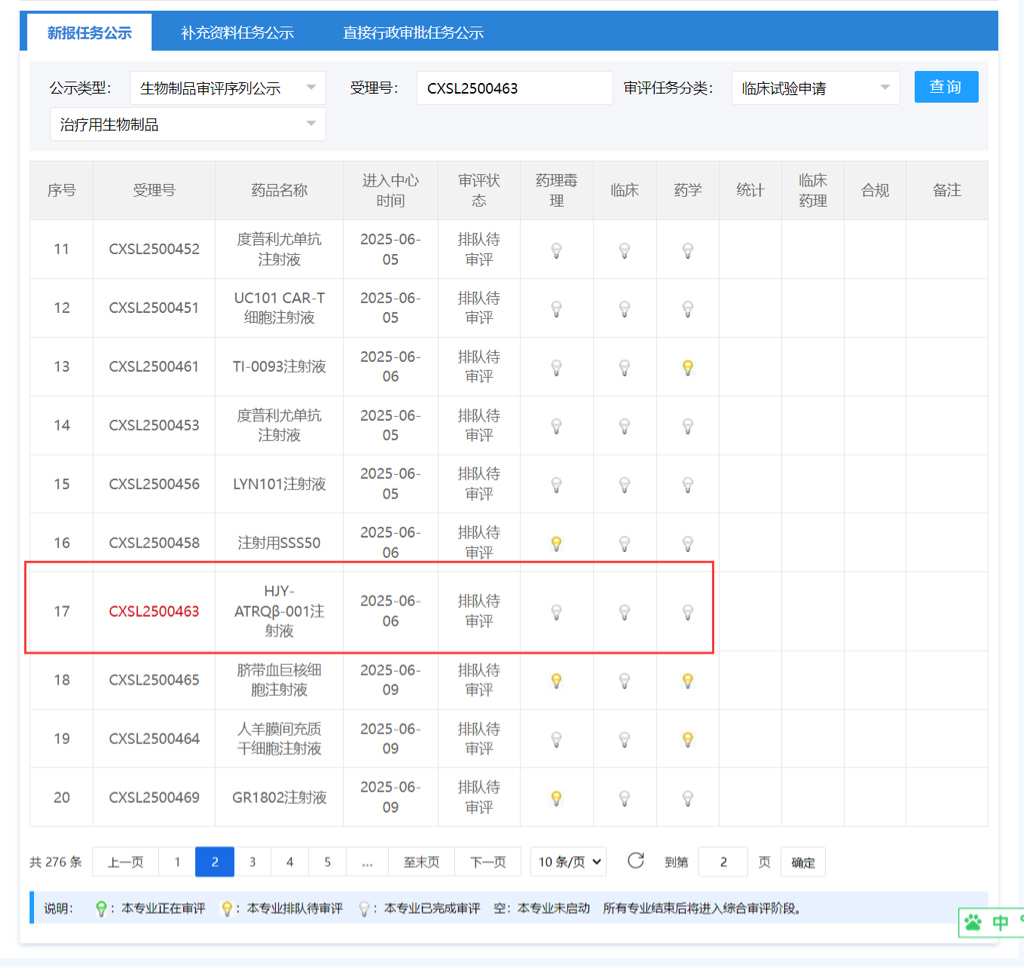1024x968 pixels.
Task: Click pharmacology bulb icon for row CXSL2500452
Action: 556,250
